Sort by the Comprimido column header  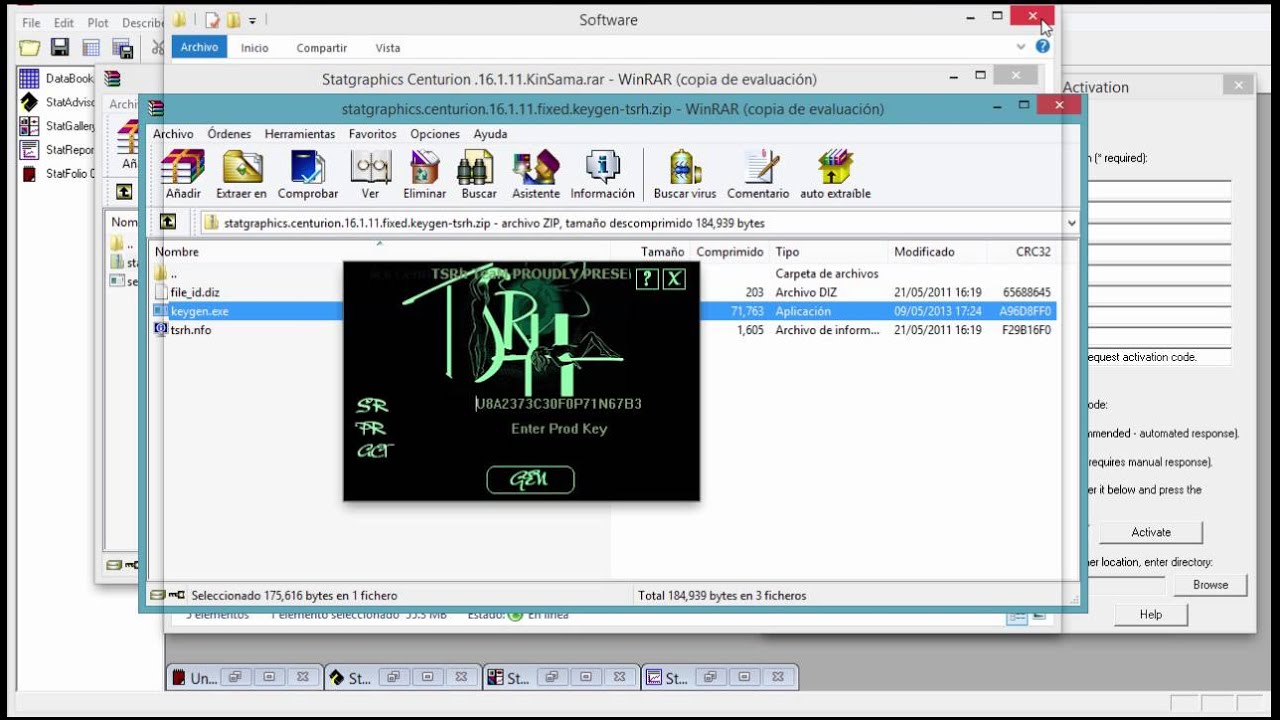[730, 252]
